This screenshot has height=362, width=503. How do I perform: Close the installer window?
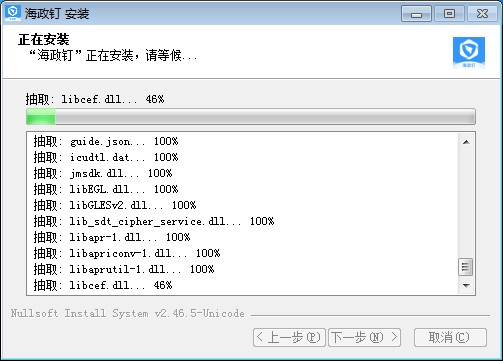[482, 14]
